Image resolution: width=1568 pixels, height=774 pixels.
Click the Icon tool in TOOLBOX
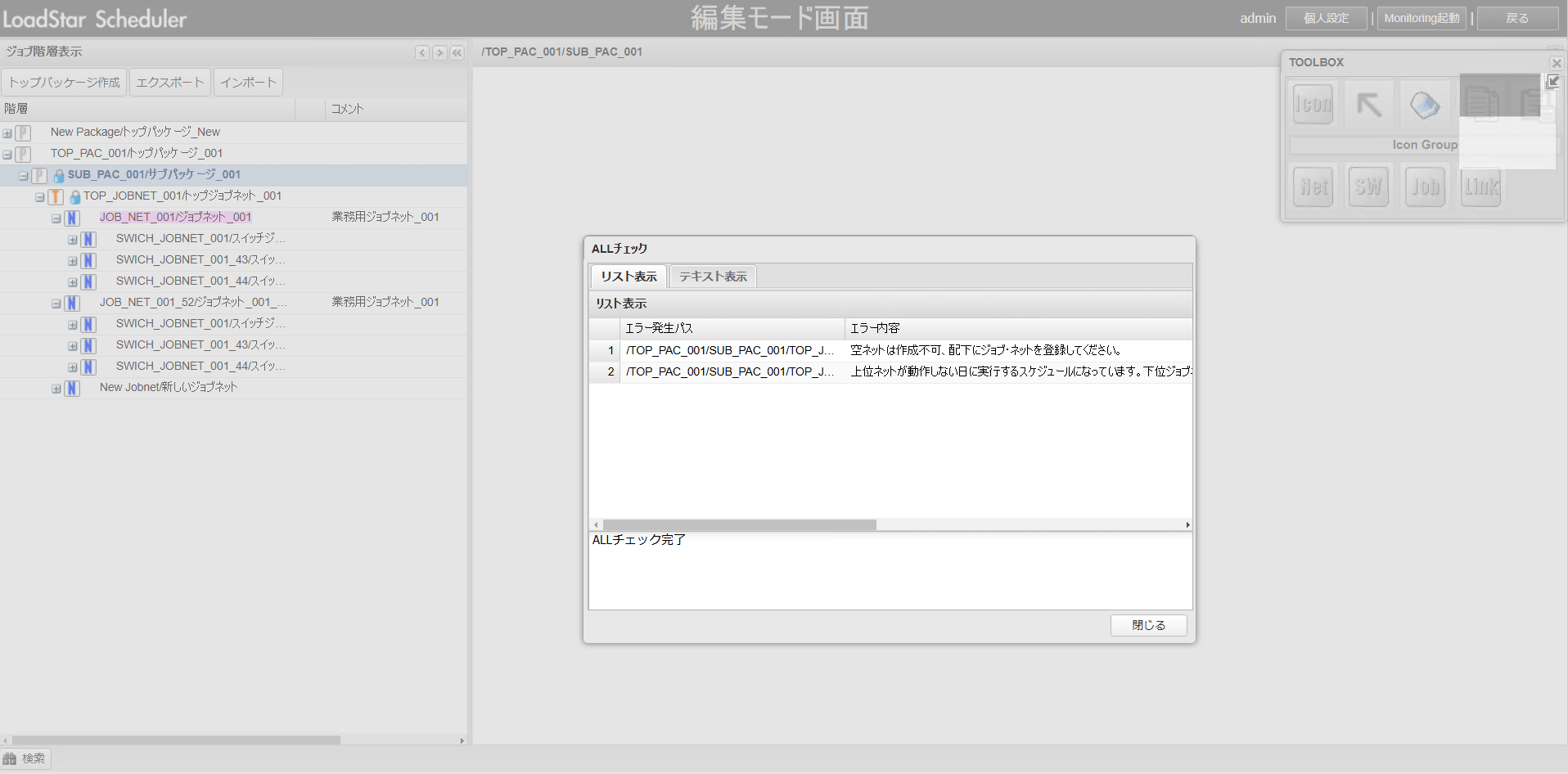point(1313,105)
